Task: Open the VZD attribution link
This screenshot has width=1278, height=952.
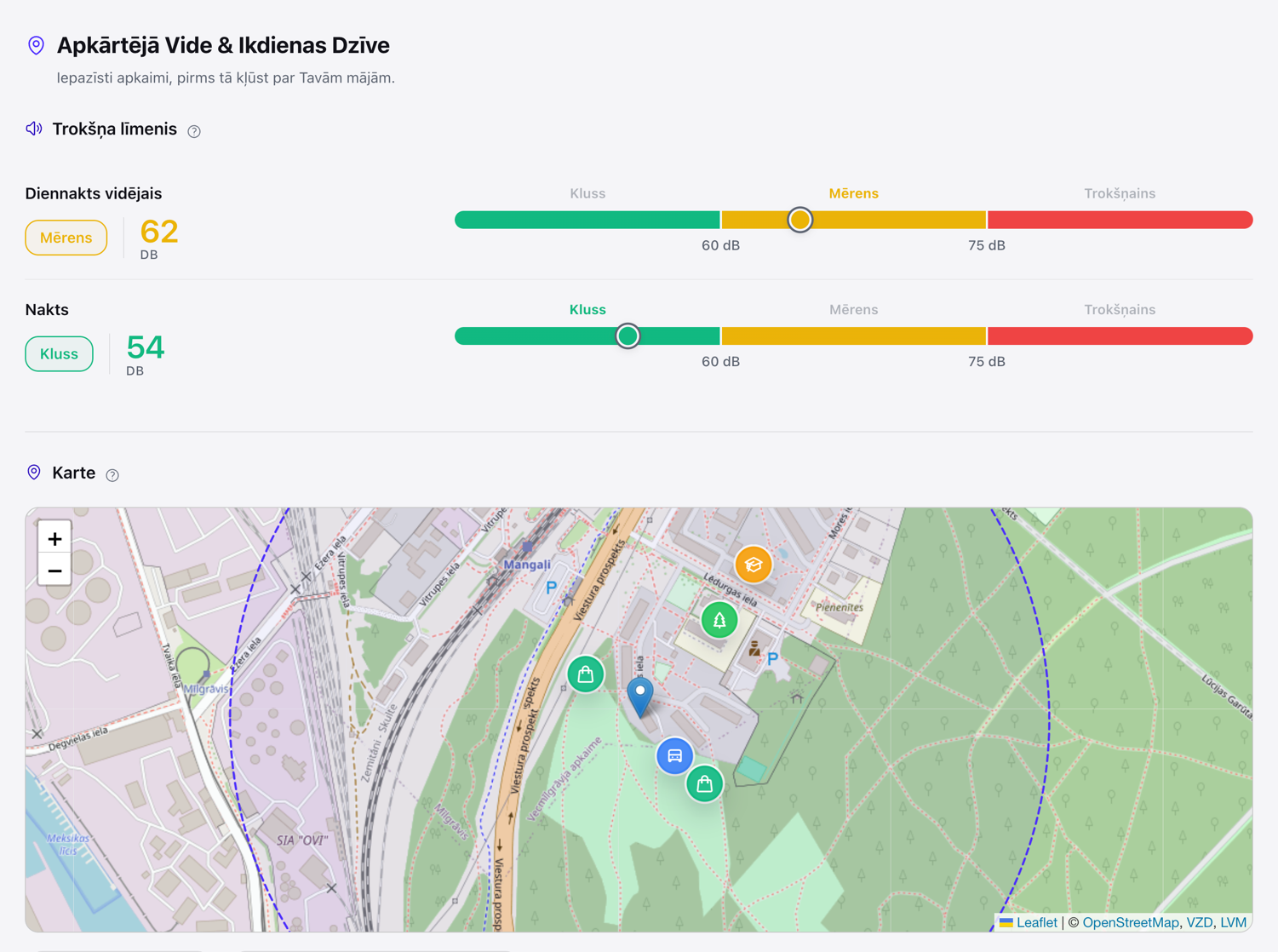Action: point(1199,922)
